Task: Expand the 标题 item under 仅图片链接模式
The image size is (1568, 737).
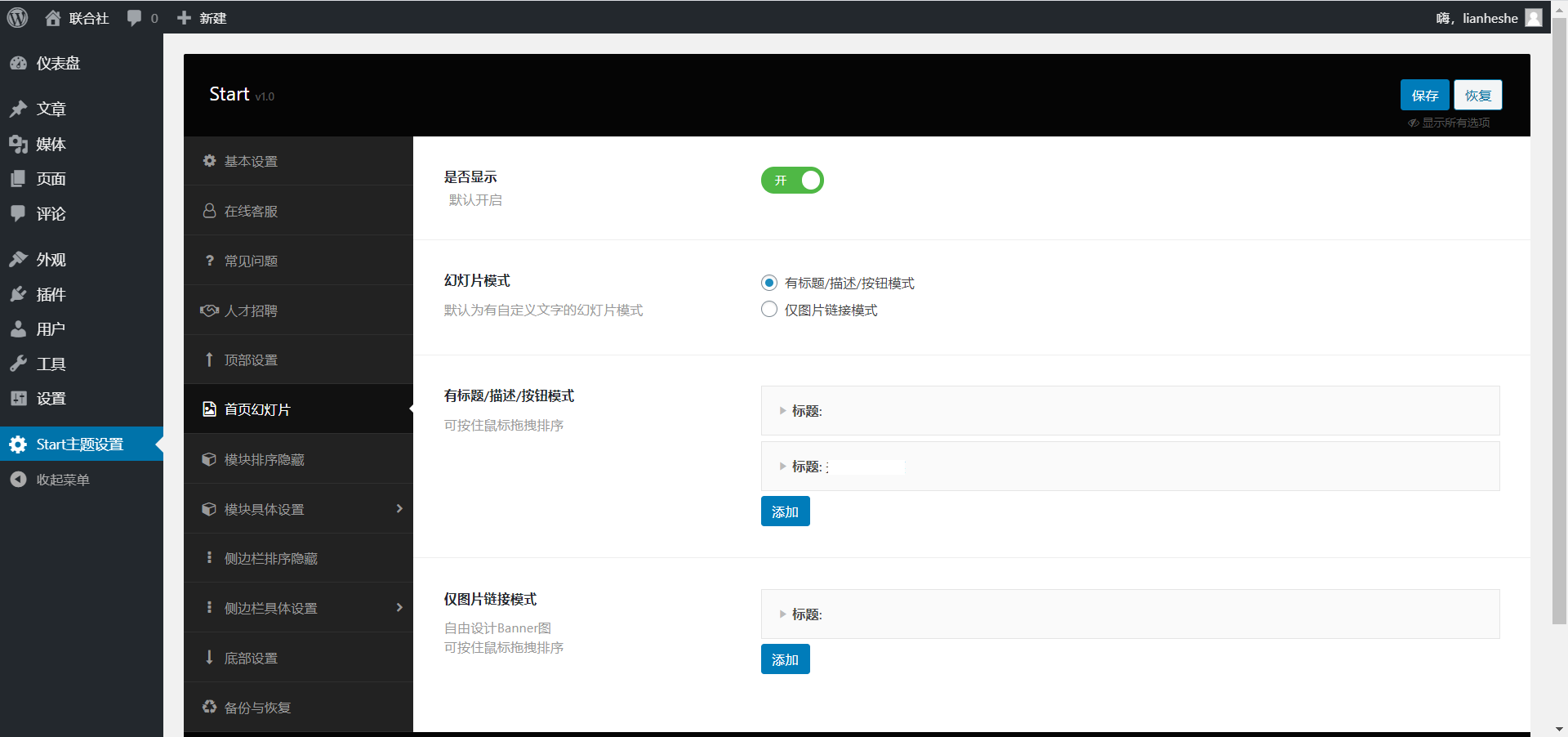Action: [x=782, y=614]
